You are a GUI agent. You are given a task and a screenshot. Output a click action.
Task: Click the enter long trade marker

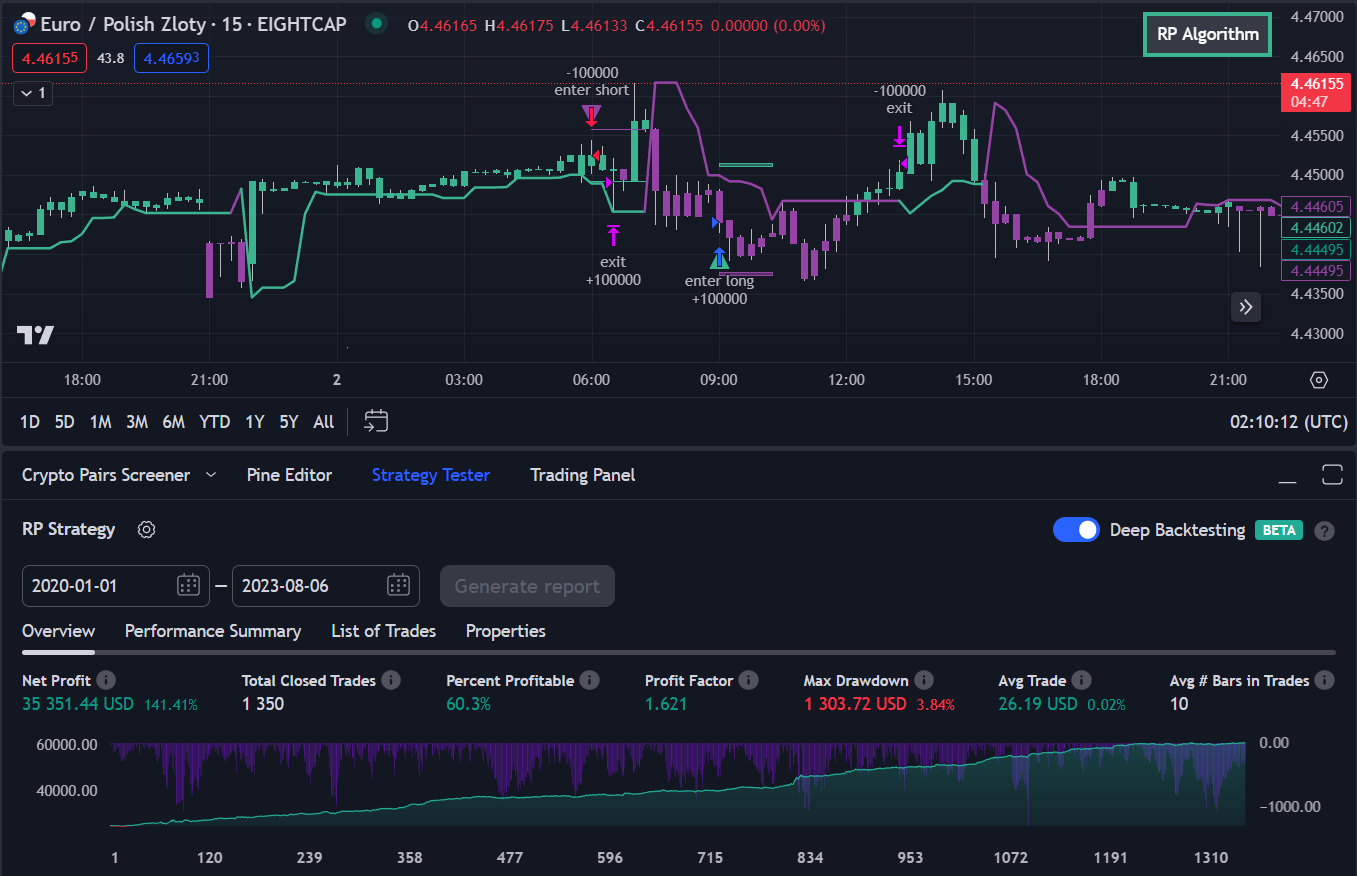[719, 259]
